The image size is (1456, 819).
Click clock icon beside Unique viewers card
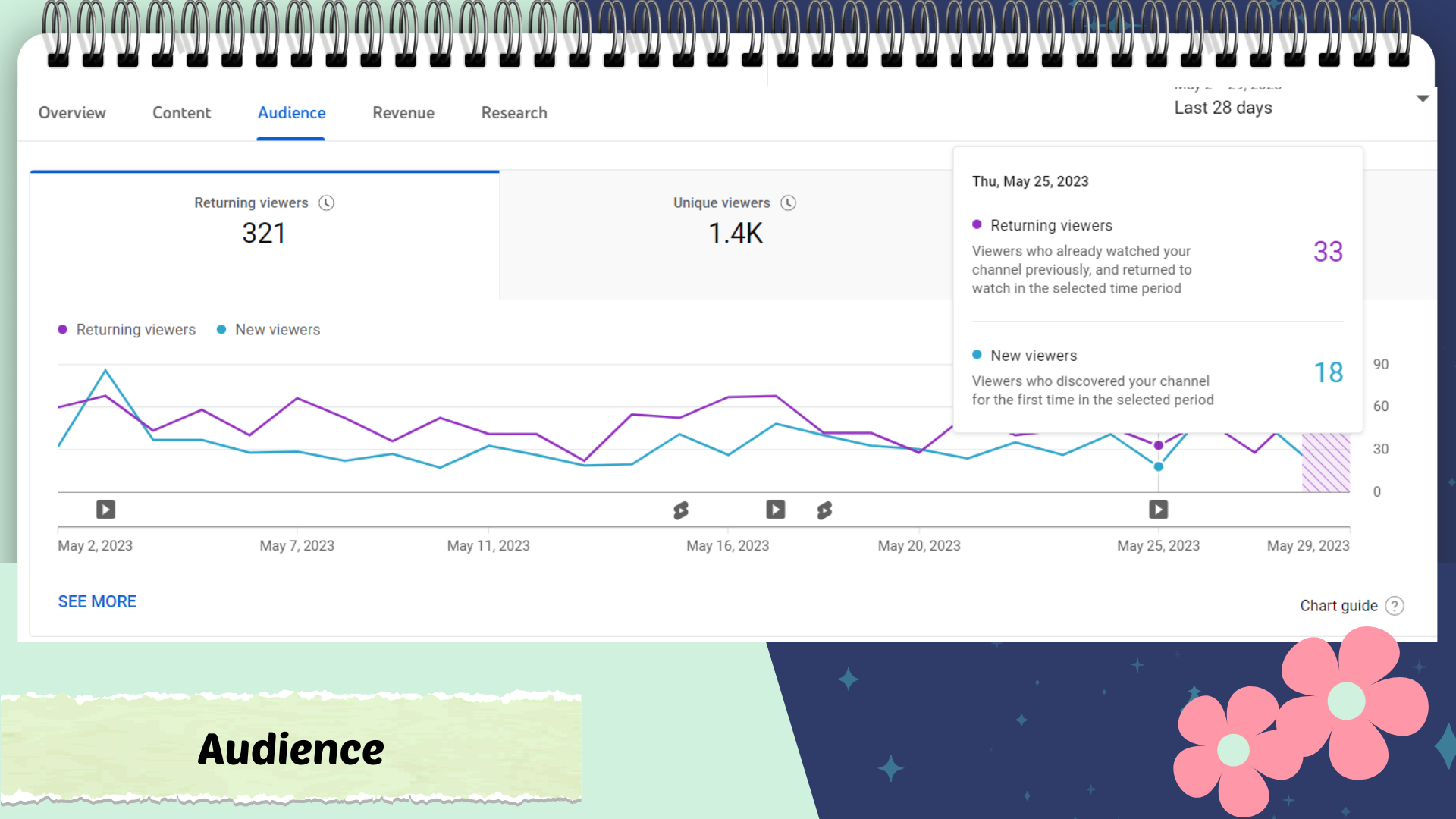(x=788, y=203)
